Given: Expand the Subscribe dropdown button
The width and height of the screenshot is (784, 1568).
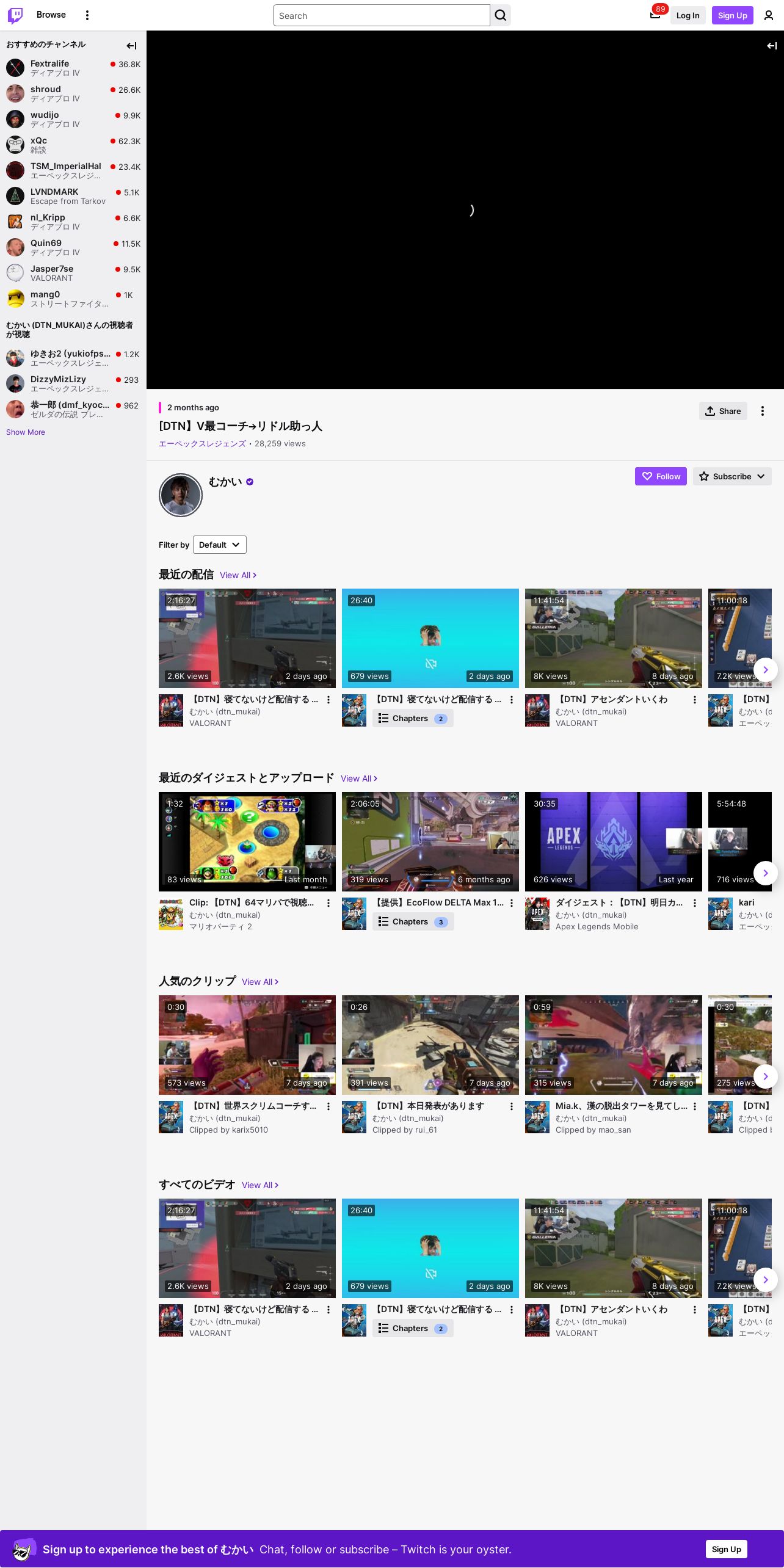Looking at the screenshot, I should tap(732, 476).
